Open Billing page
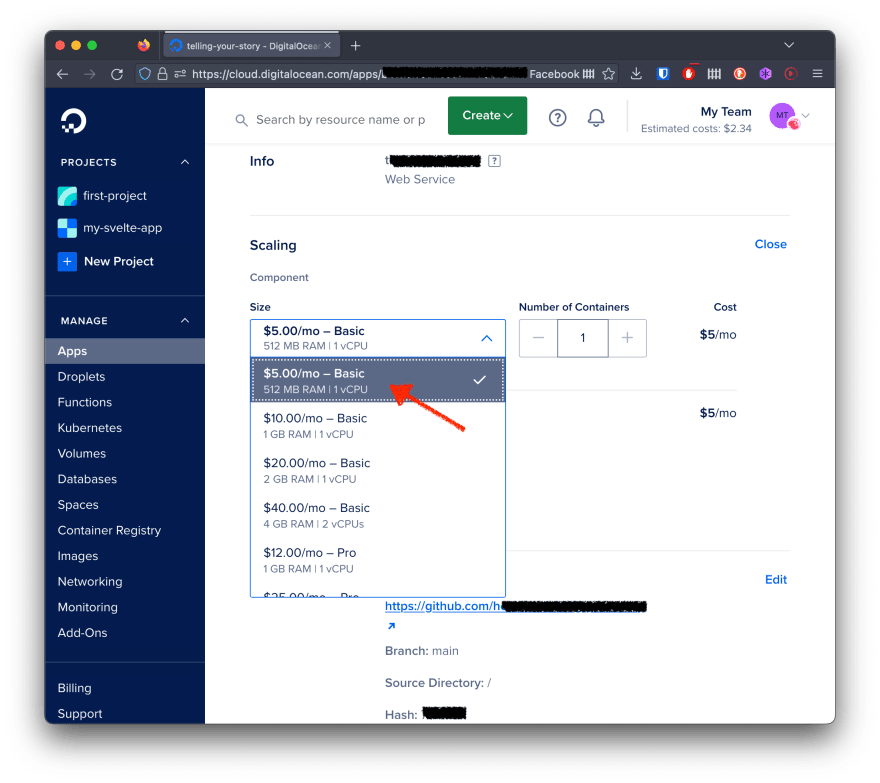880x783 pixels. [74, 688]
